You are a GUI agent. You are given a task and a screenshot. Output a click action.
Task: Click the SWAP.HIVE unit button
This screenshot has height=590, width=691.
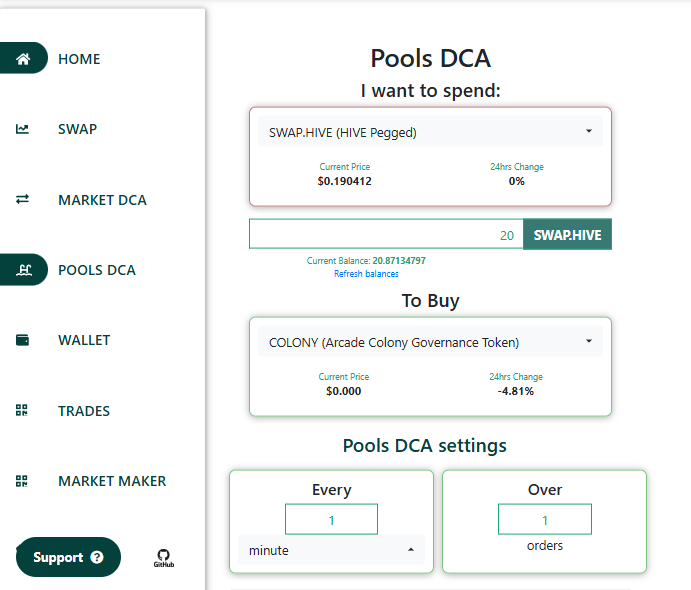pyautogui.click(x=567, y=234)
